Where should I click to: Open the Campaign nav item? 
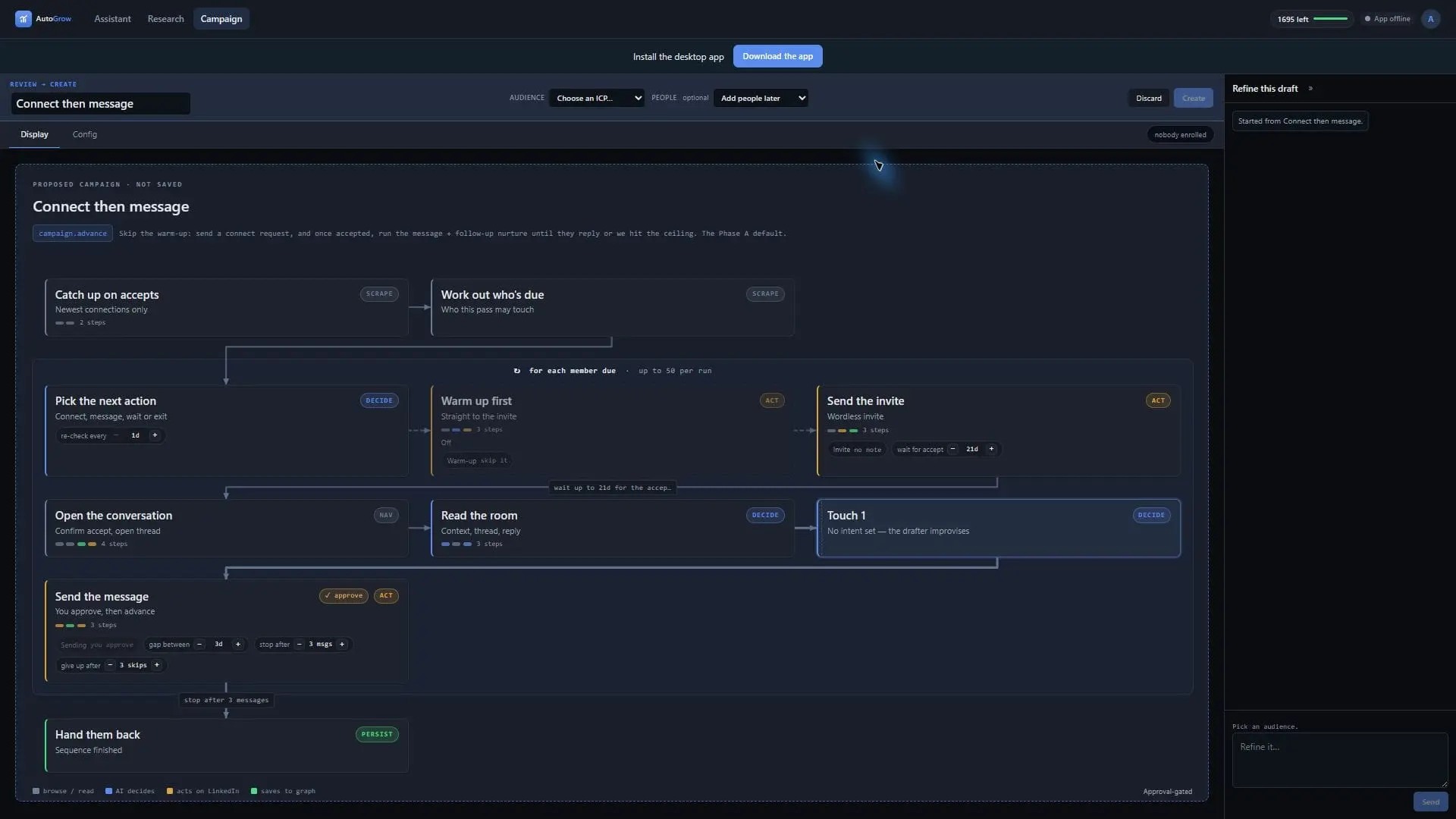(x=221, y=19)
